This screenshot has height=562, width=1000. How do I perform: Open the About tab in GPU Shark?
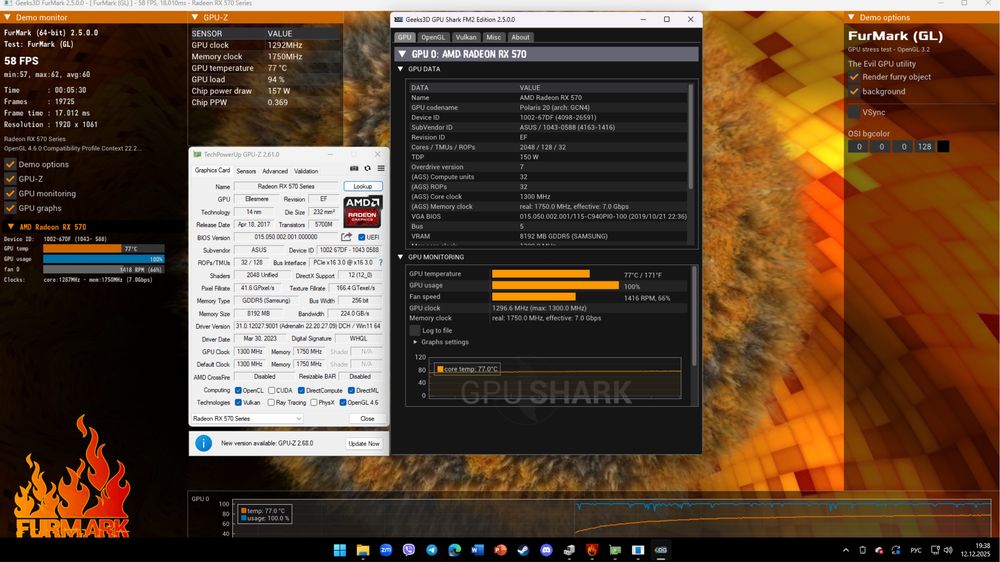point(520,37)
